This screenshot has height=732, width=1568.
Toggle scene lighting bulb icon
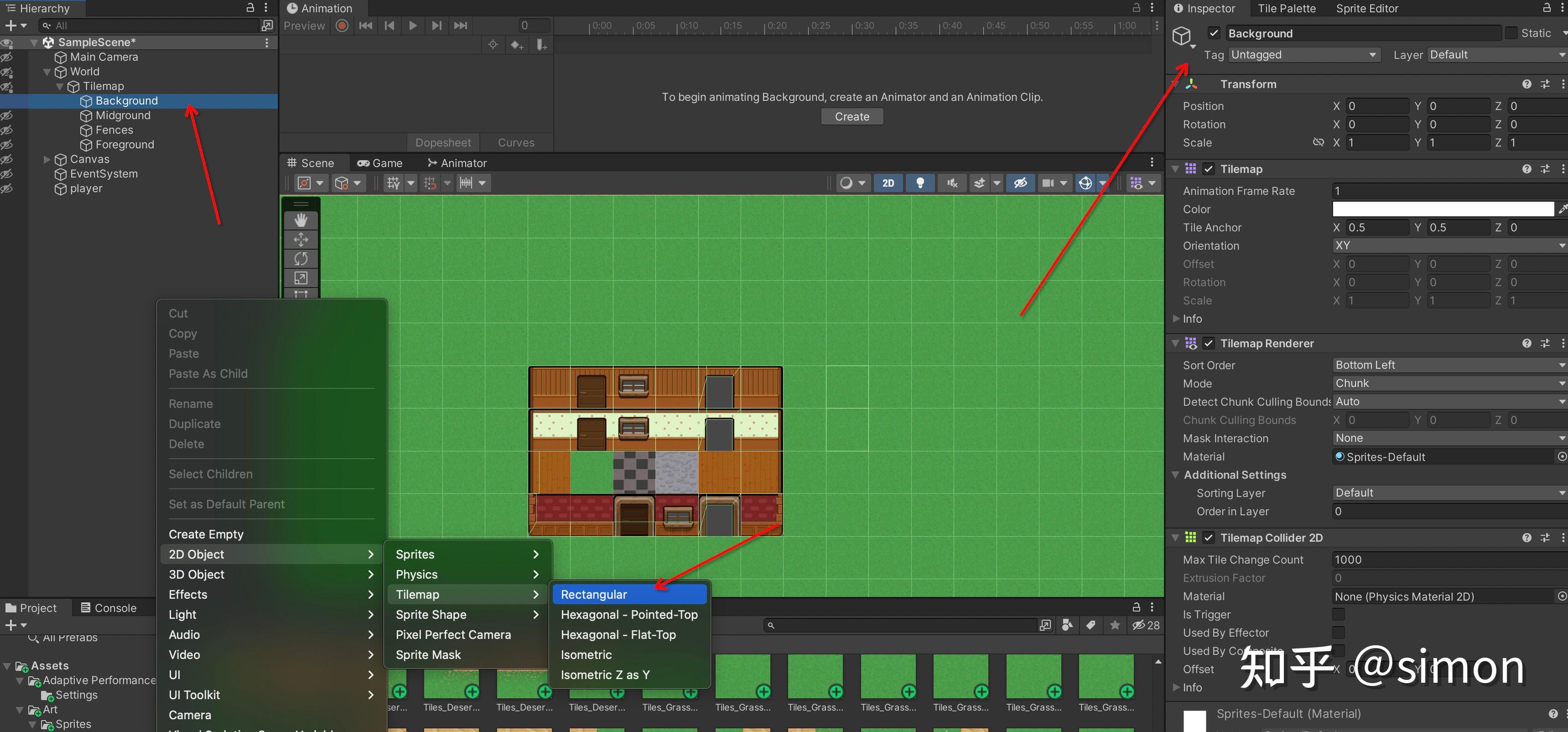click(920, 183)
